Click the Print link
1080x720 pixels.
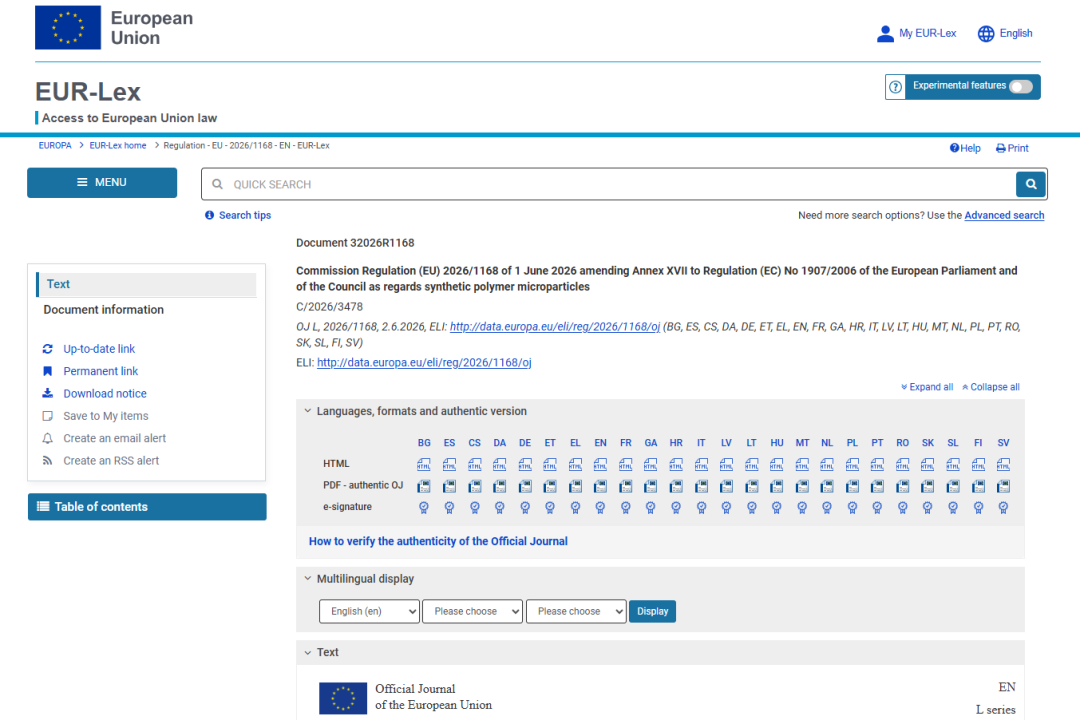coord(1012,148)
